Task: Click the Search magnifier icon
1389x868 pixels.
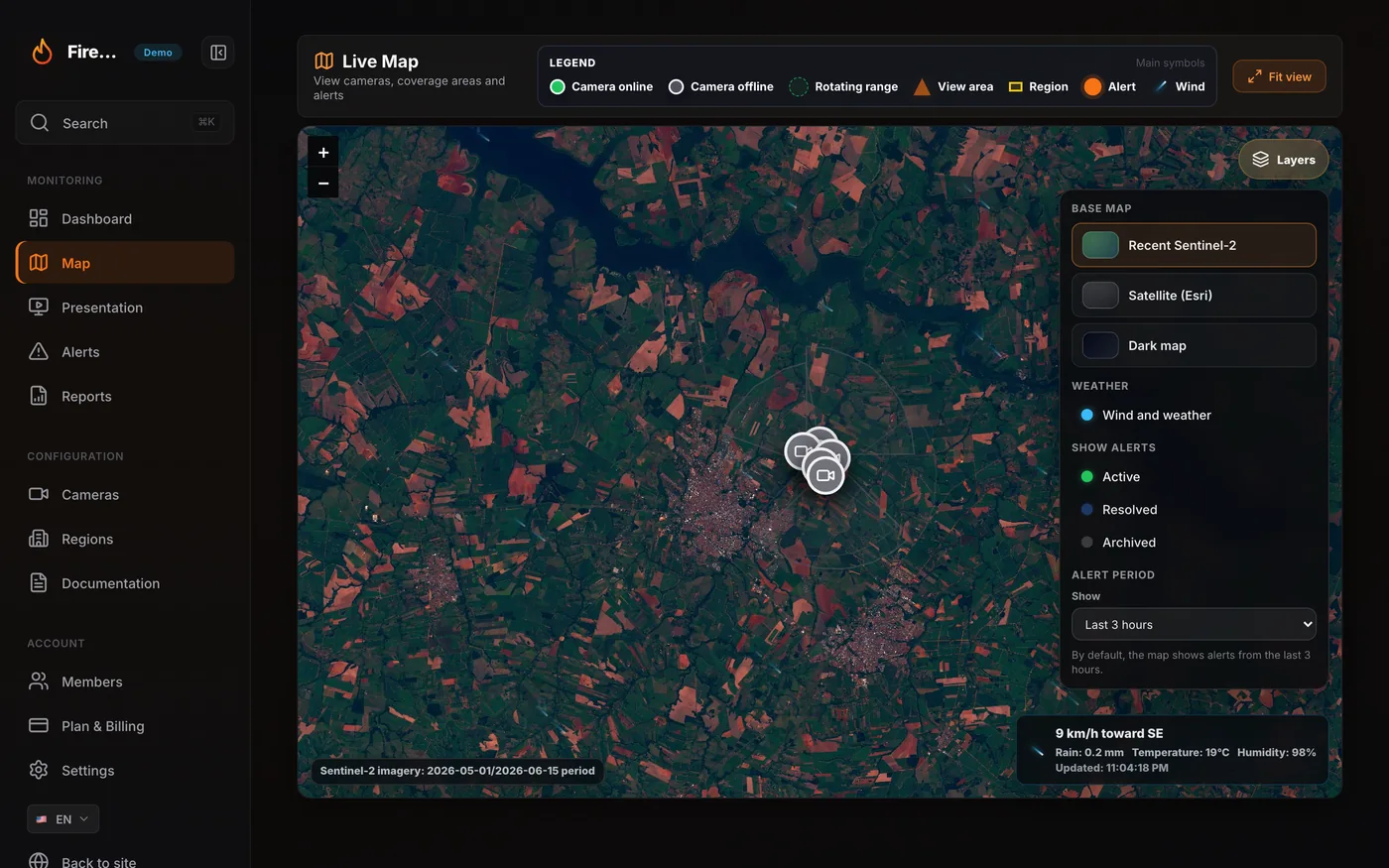Action: pyautogui.click(x=40, y=123)
